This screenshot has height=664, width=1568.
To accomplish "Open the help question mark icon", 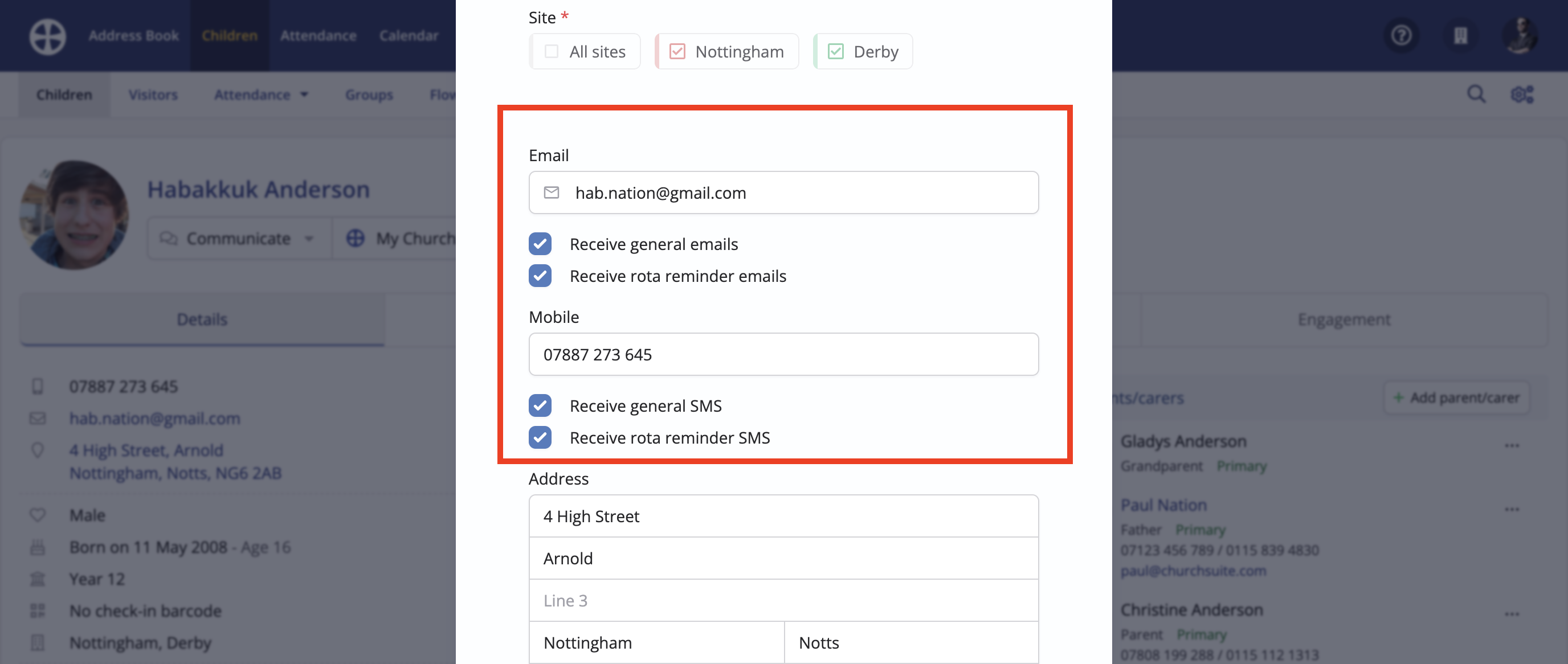I will pos(1401,36).
